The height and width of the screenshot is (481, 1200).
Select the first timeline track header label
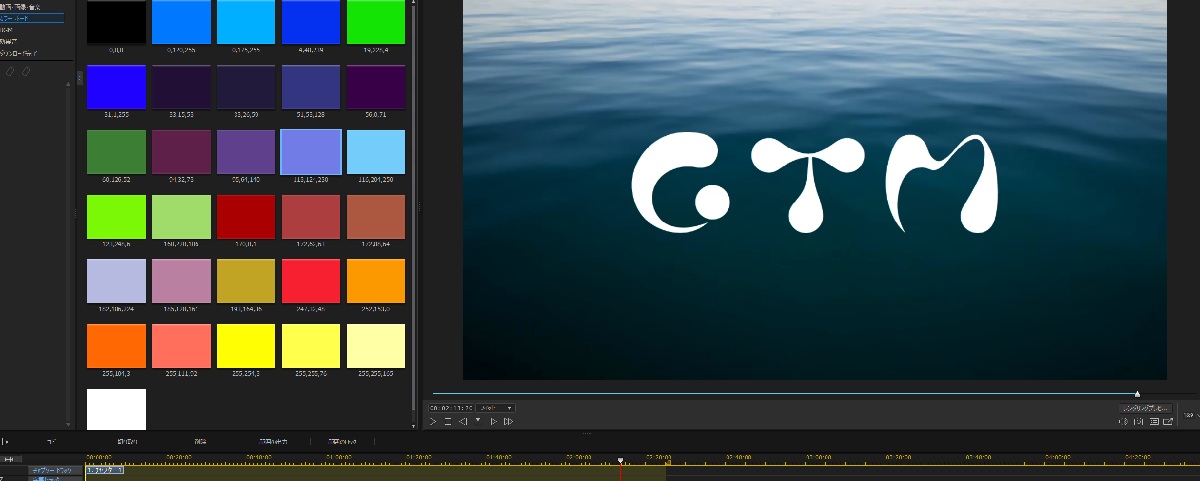click(55, 469)
